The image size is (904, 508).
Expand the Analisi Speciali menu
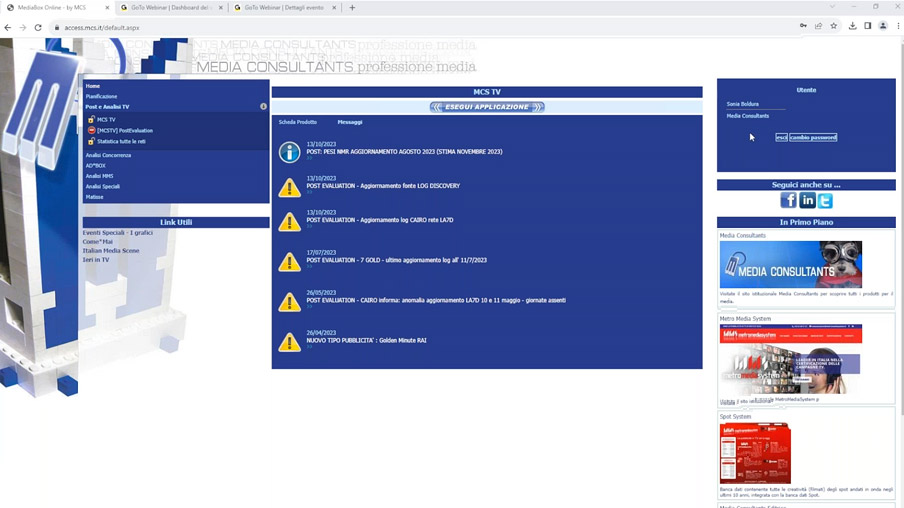pos(102,187)
